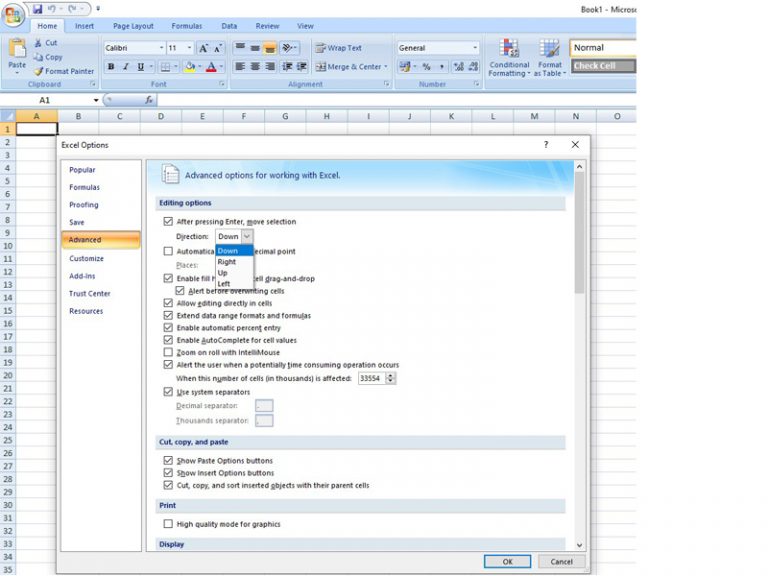Open the Name Box A1 dropdown
Screen dimensions: 768x576
coord(96,100)
